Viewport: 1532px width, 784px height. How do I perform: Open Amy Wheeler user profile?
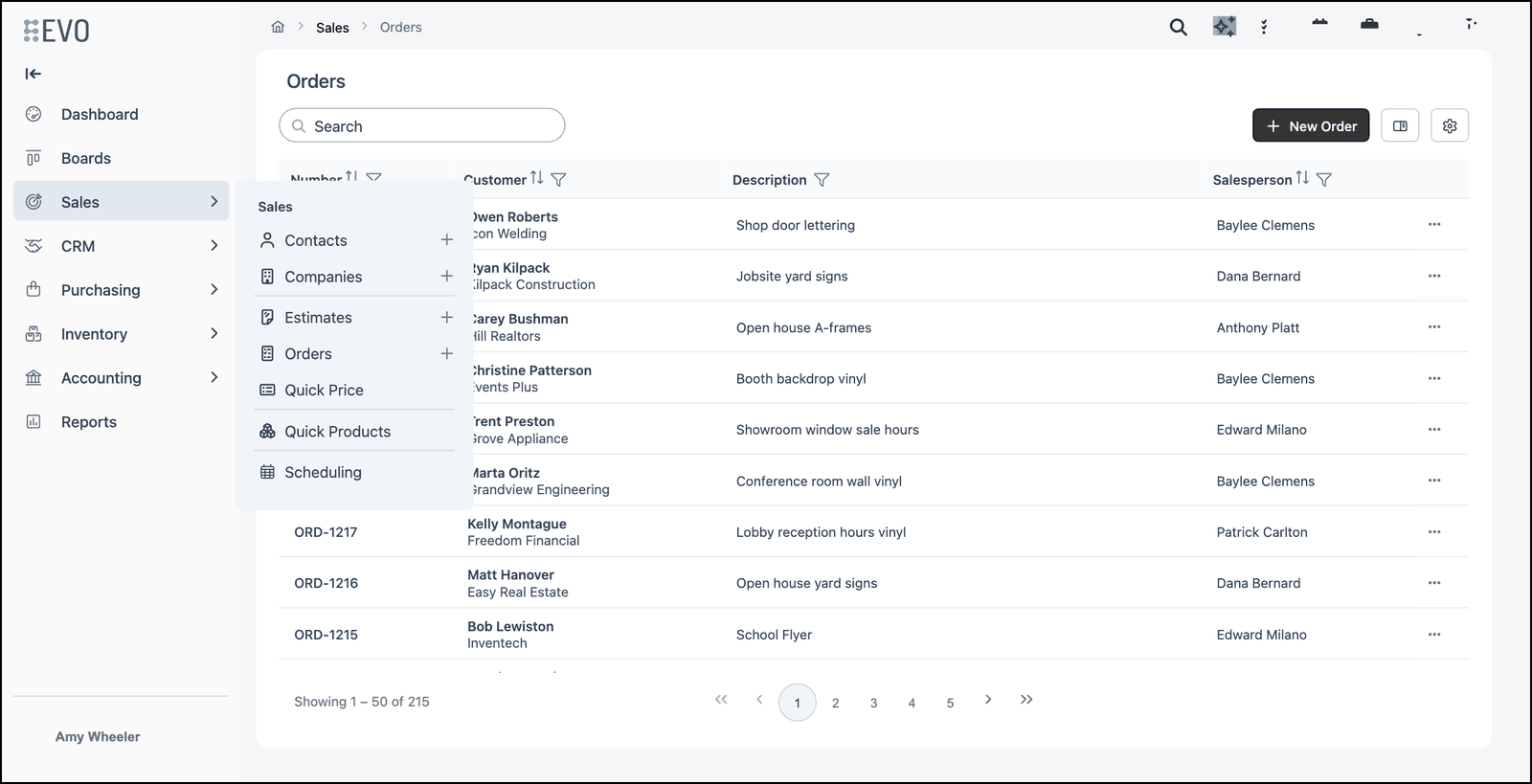tap(98, 737)
